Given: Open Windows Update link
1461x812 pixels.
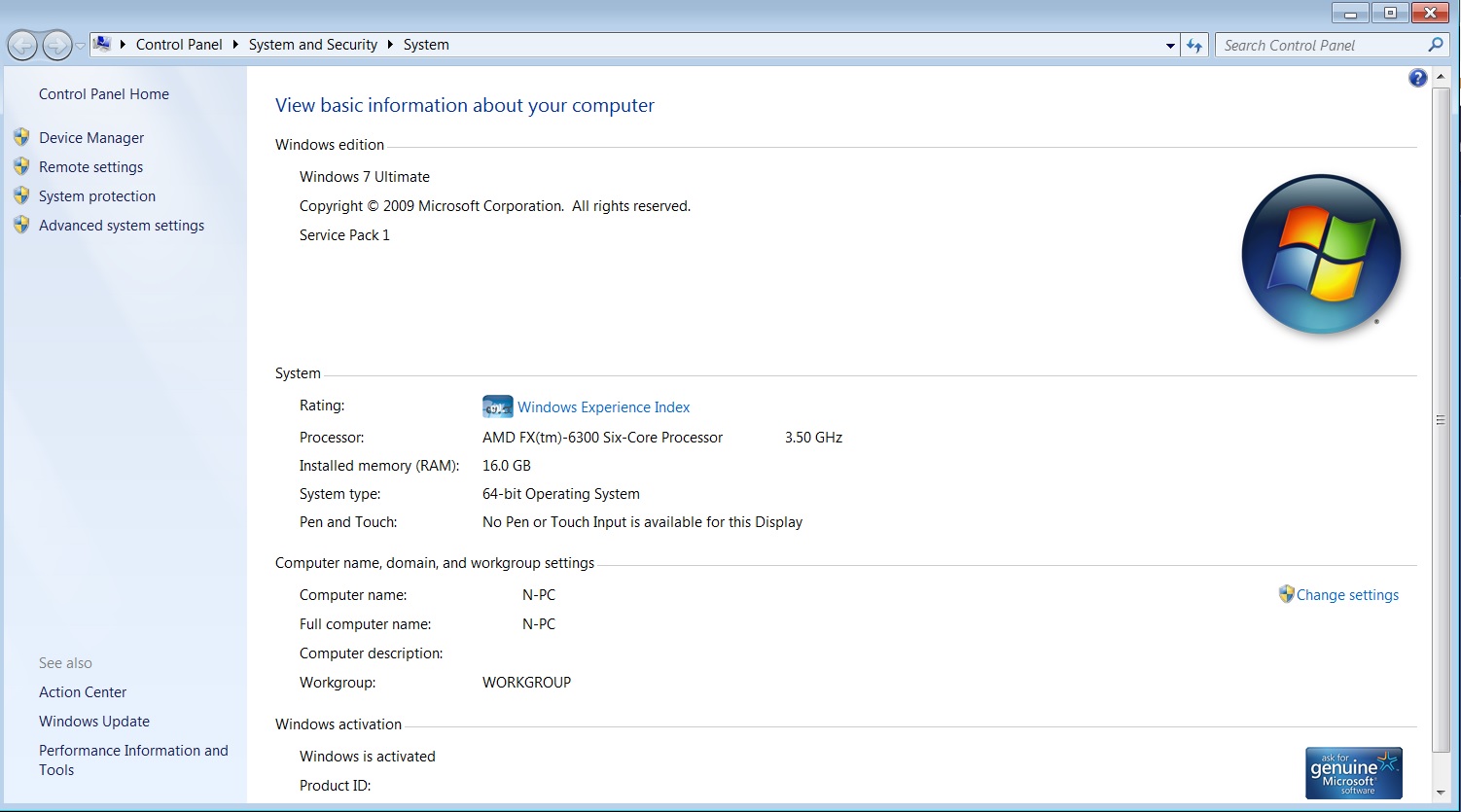Looking at the screenshot, I should [94, 722].
